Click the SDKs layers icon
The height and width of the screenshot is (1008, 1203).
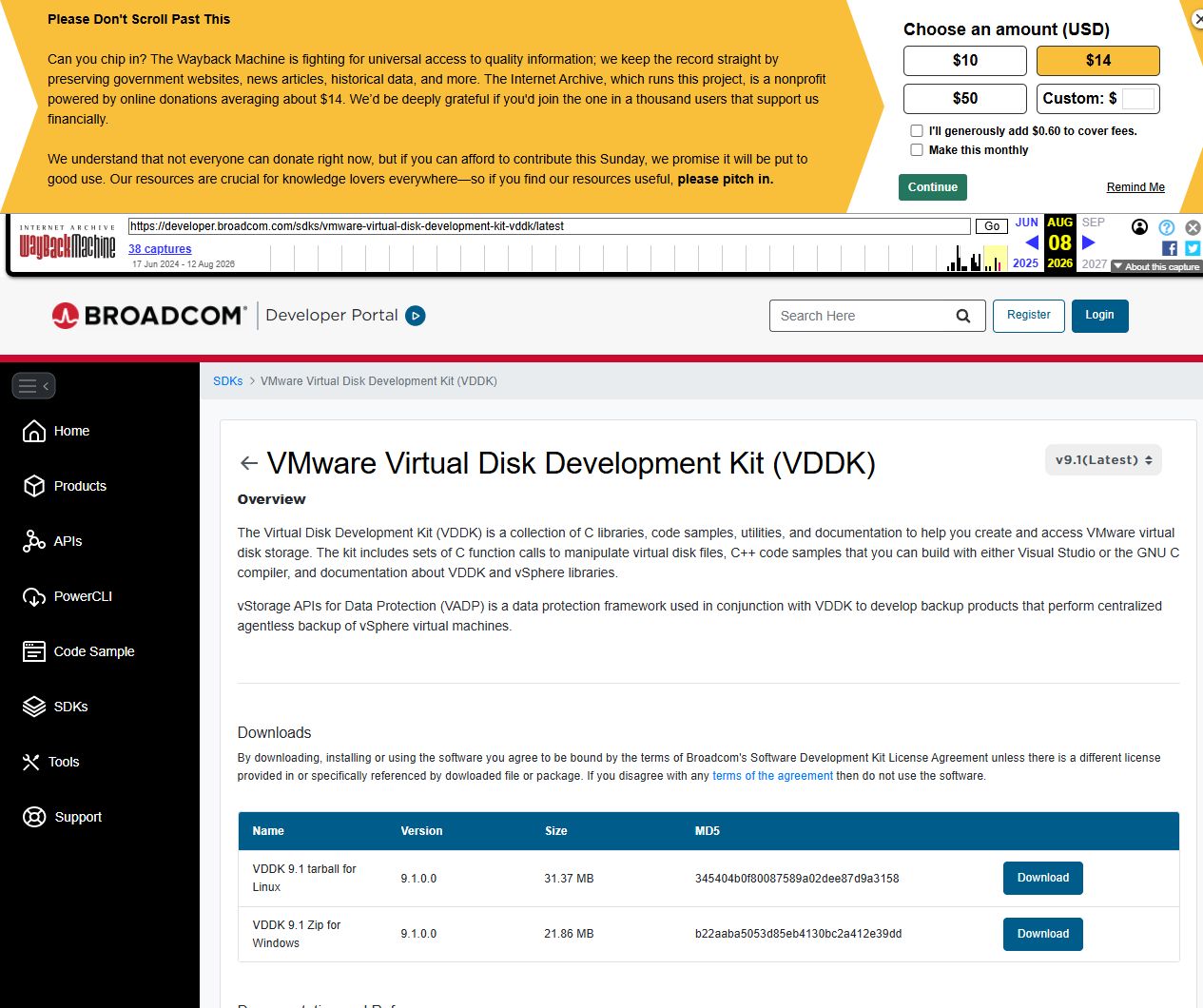click(x=34, y=707)
